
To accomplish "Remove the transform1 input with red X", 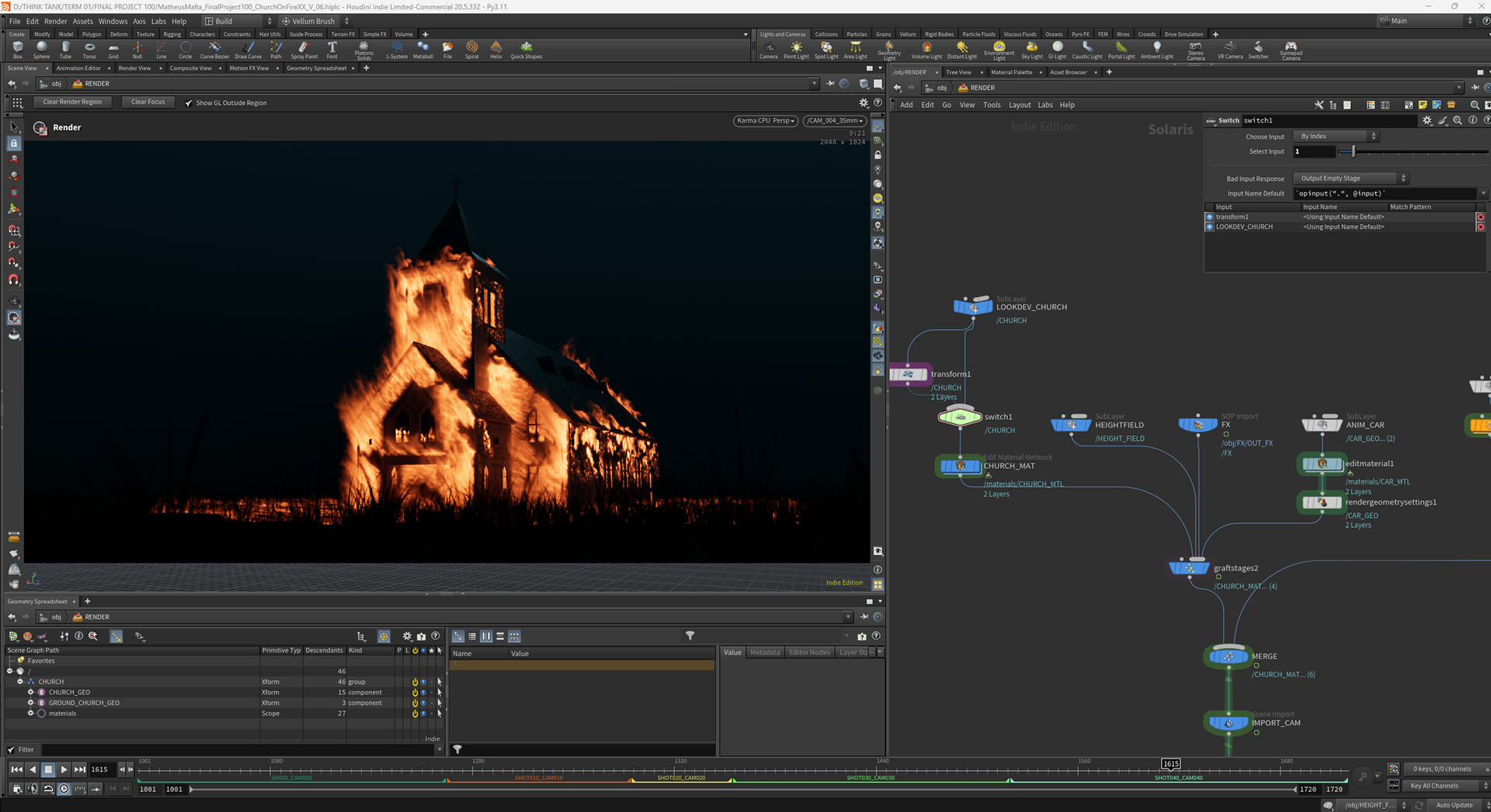I will click(1480, 217).
